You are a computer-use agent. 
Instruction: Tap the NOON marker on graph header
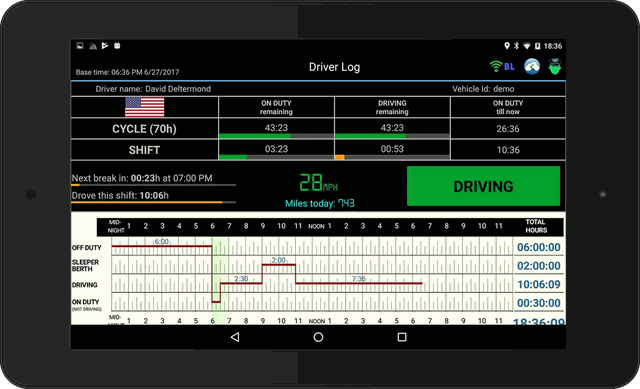click(316, 227)
